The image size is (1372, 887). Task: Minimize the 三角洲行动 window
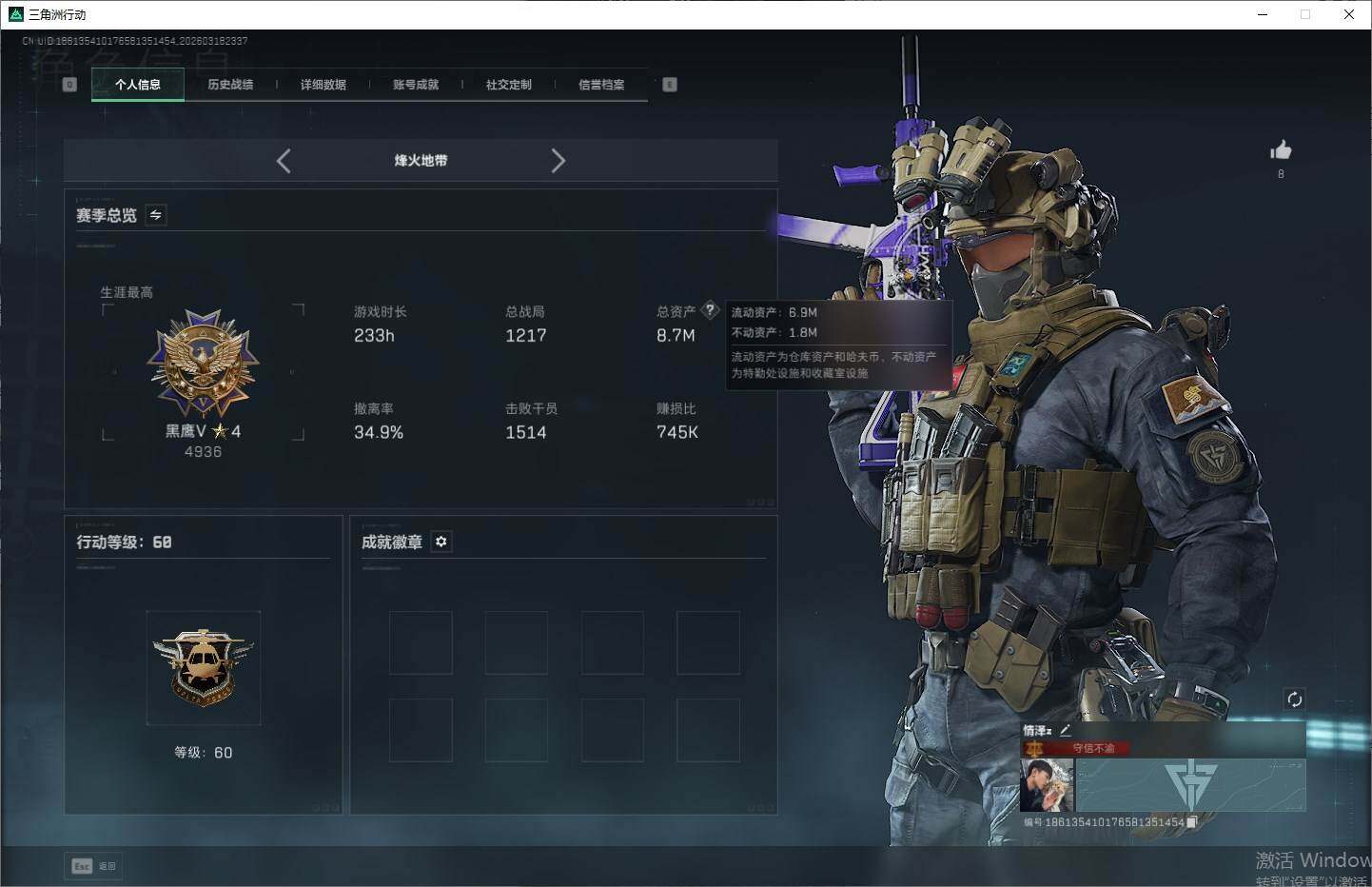pyautogui.click(x=1263, y=14)
